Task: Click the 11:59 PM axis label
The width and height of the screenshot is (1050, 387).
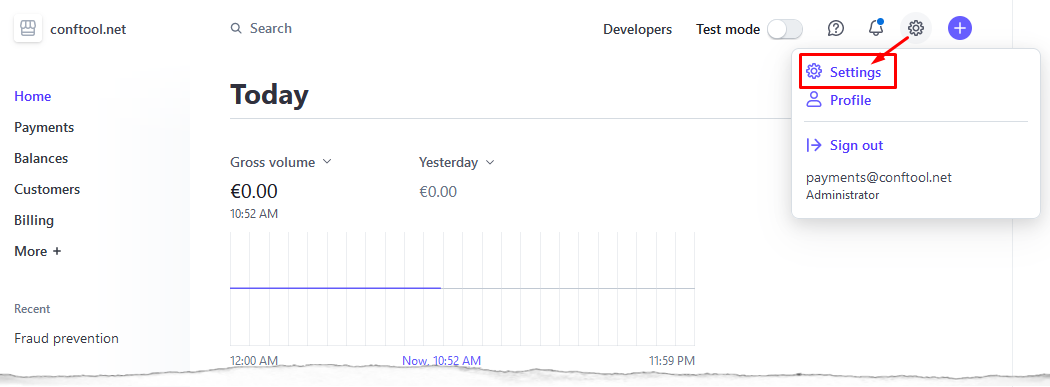Action: pyautogui.click(x=672, y=360)
